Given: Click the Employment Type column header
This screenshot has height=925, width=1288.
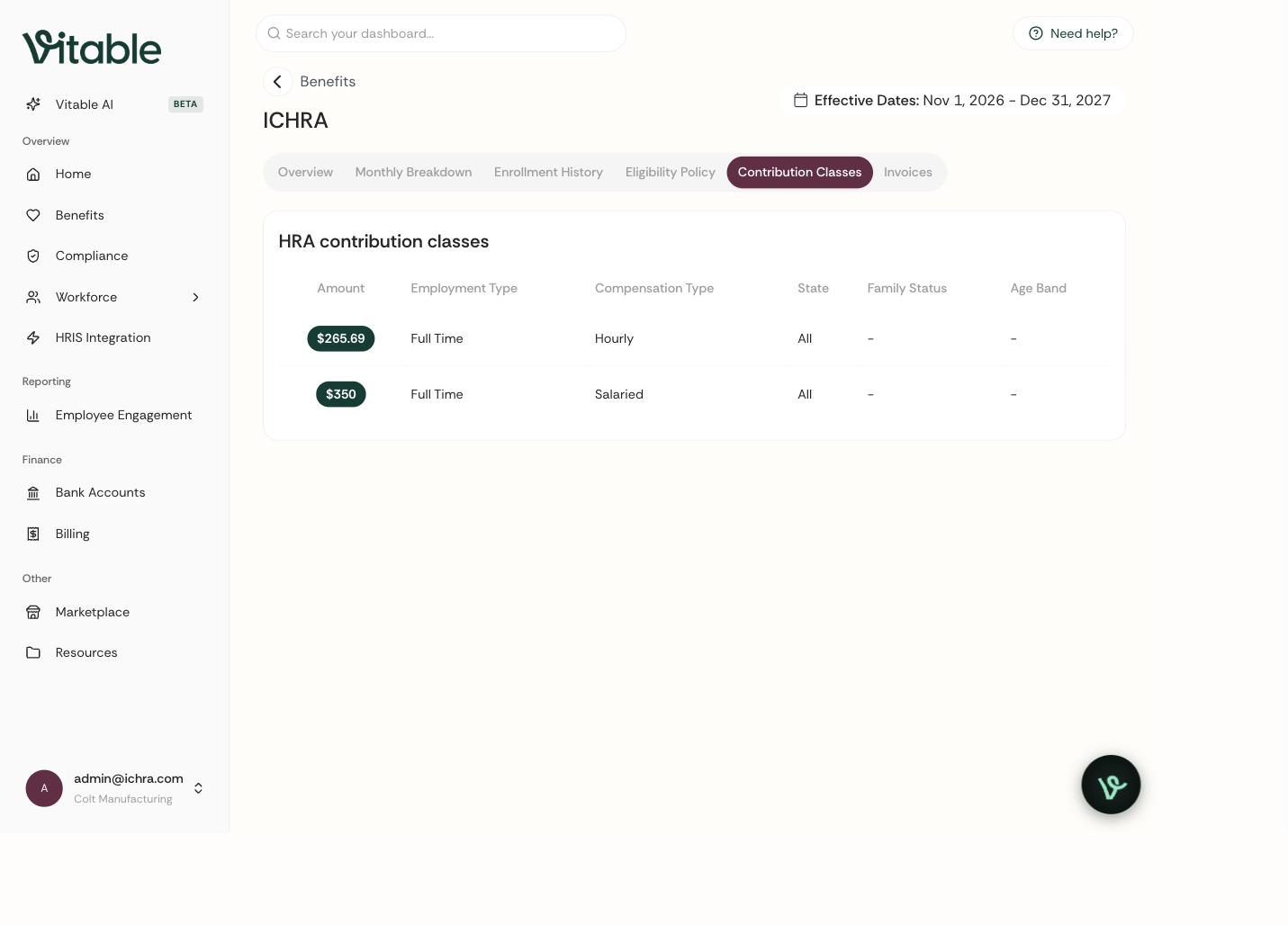Looking at the screenshot, I should [464, 288].
